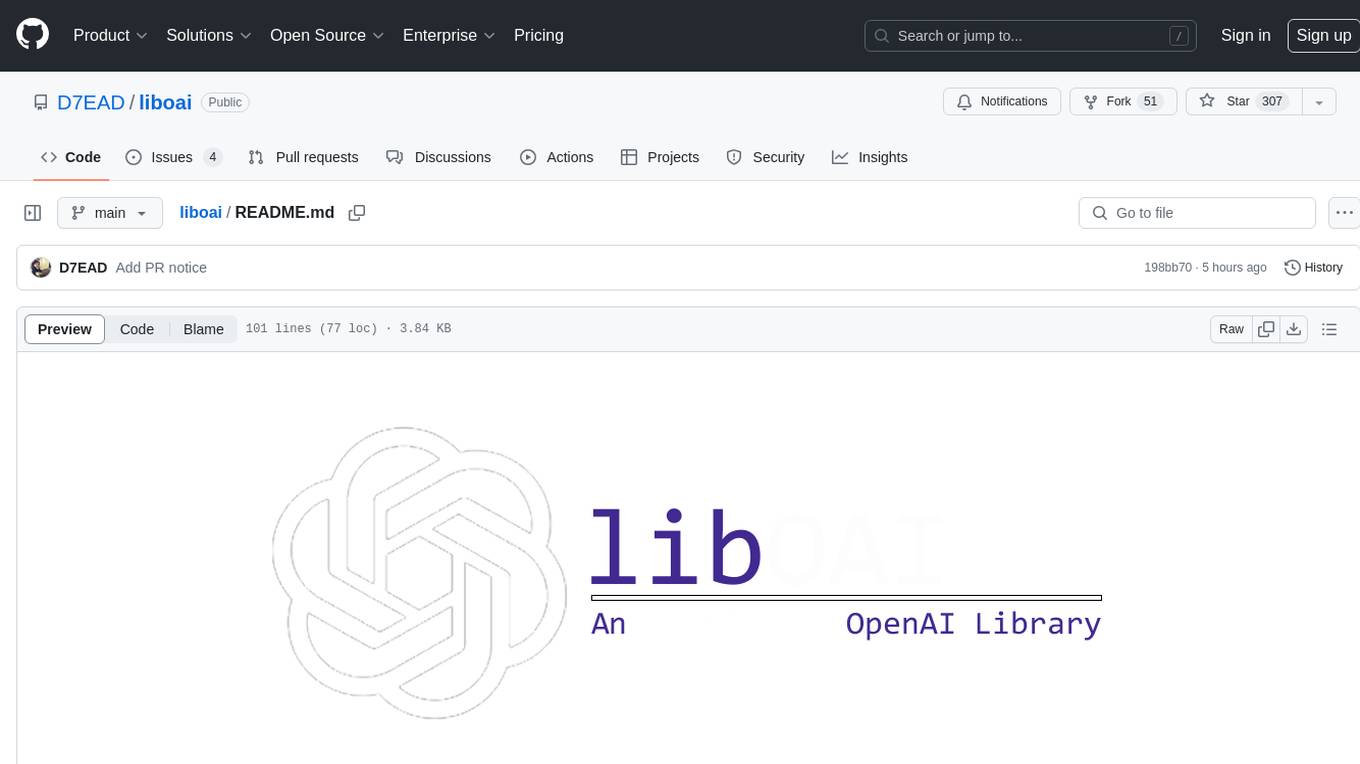Focus the Go to file input
The height and width of the screenshot is (764, 1360).
[x=1197, y=213]
